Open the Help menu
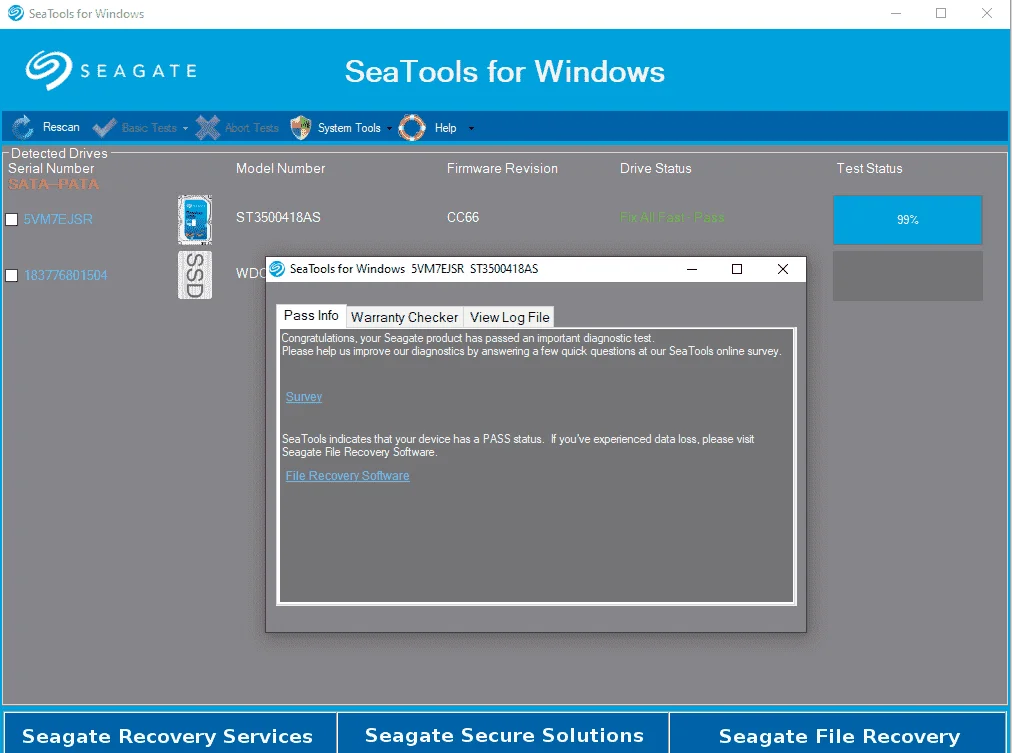Screen dimensions: 1012x753 point(445,128)
